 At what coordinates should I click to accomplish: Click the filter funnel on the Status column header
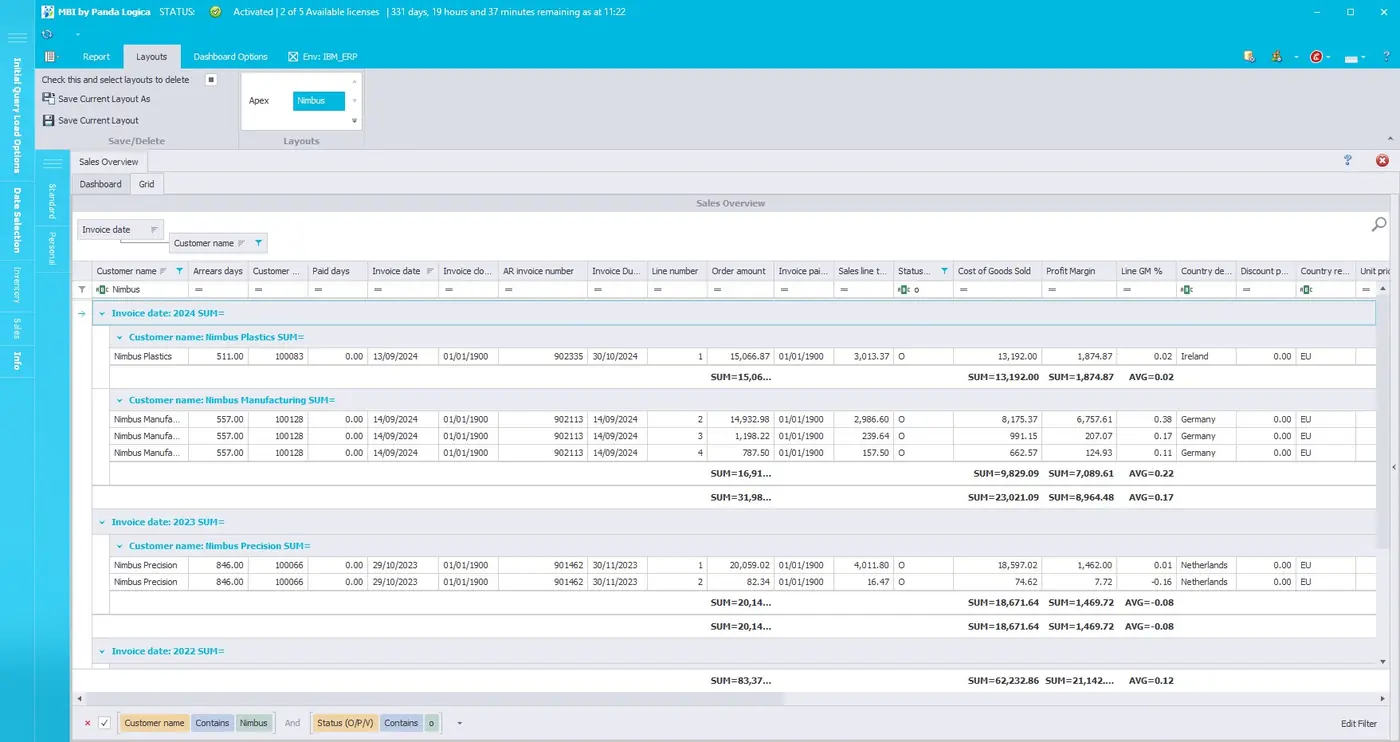tap(944, 271)
